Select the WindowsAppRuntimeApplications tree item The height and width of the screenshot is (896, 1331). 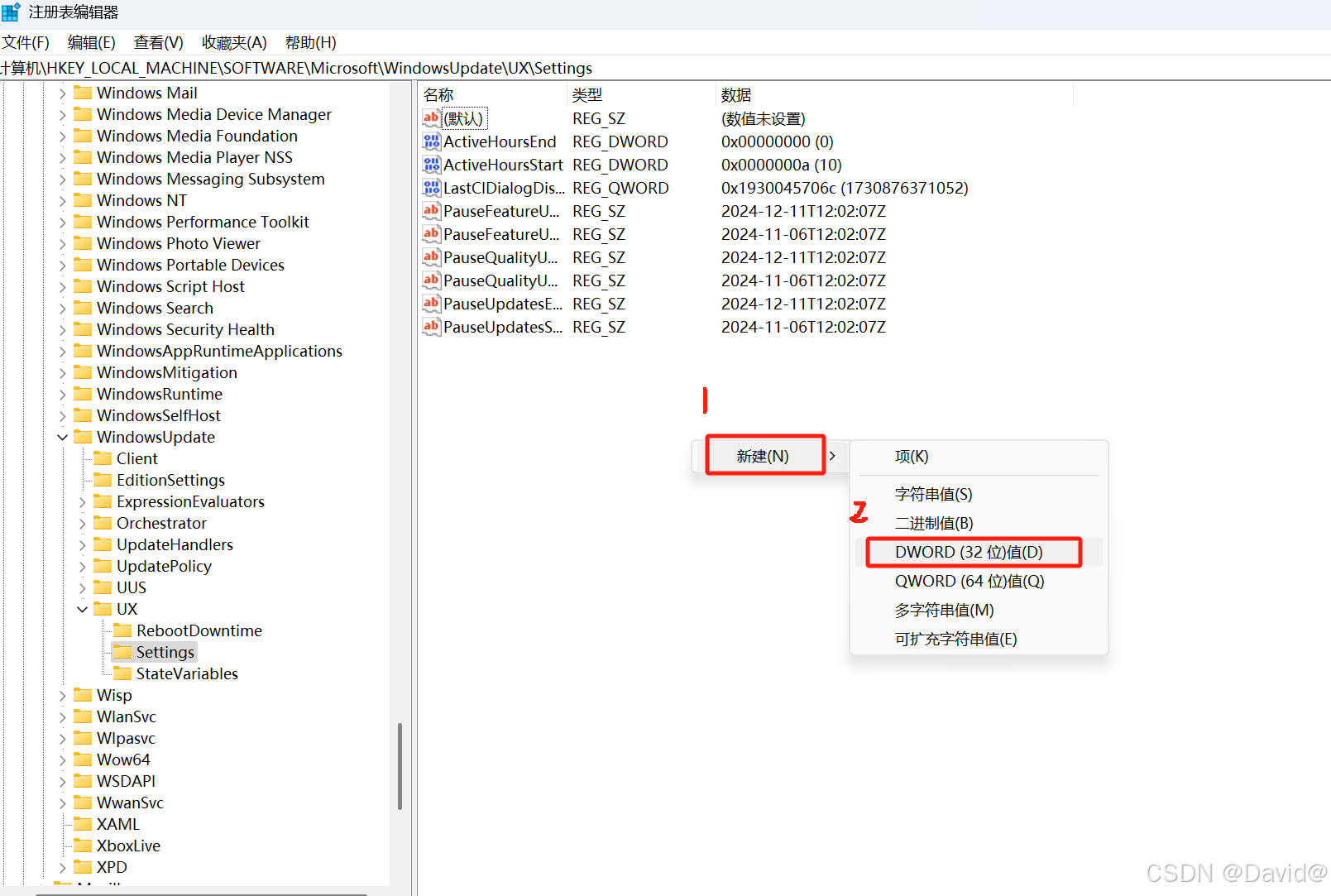click(219, 351)
